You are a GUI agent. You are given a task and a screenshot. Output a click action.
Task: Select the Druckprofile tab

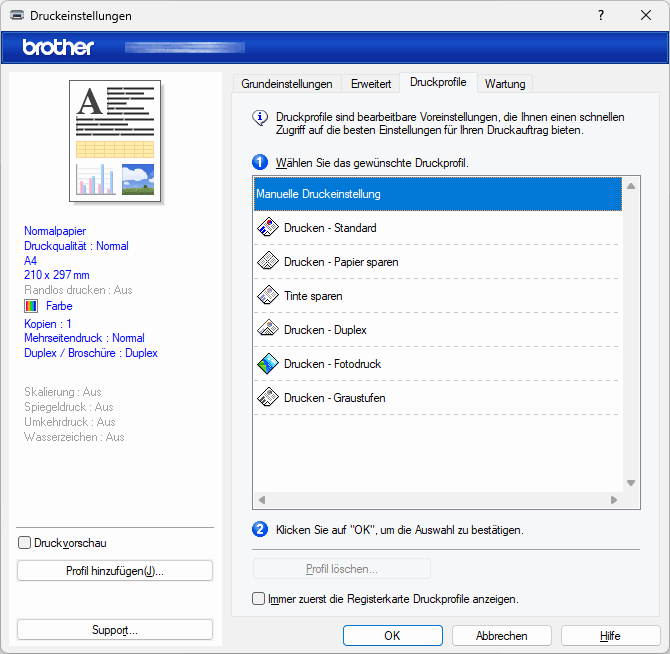[x=438, y=82]
